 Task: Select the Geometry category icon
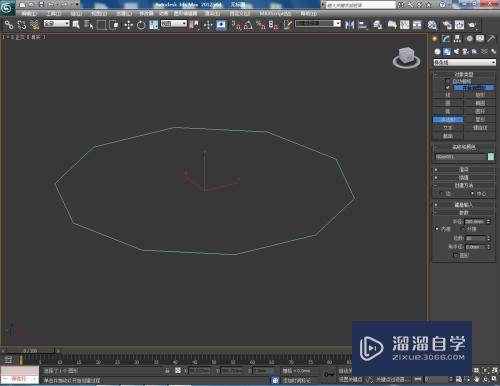click(x=437, y=51)
